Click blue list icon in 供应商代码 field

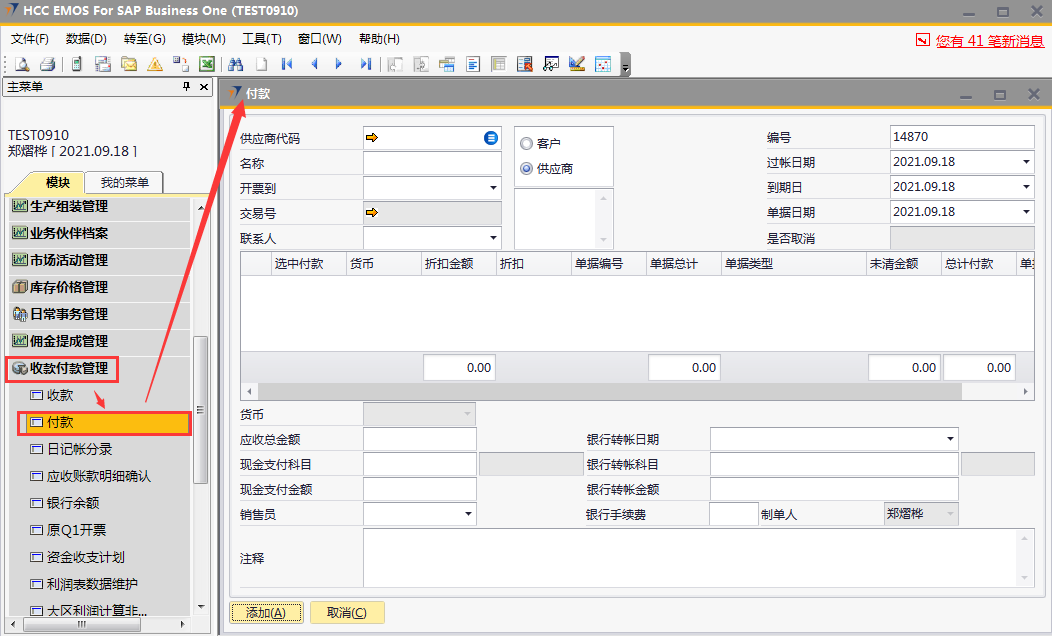click(x=491, y=137)
